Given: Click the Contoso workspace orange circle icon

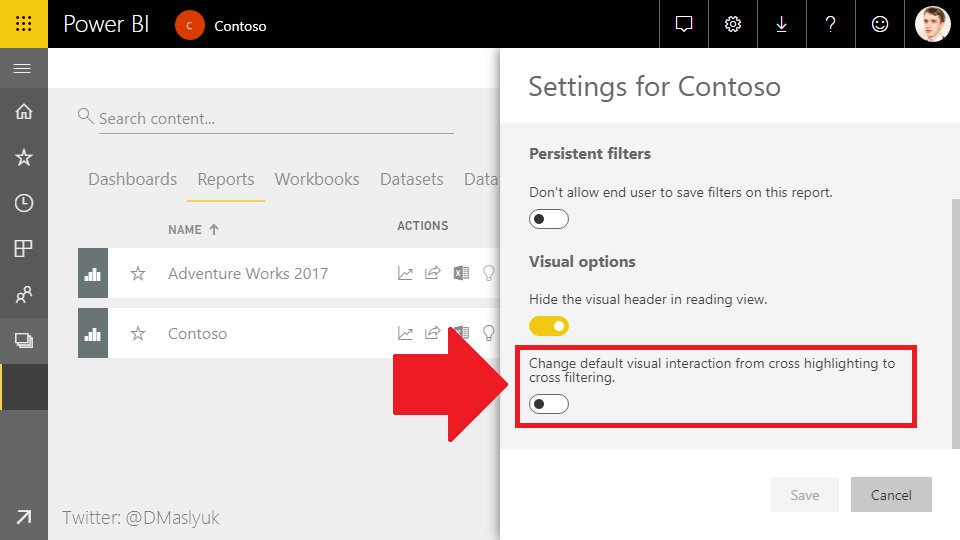Looking at the screenshot, I should 189,26.
